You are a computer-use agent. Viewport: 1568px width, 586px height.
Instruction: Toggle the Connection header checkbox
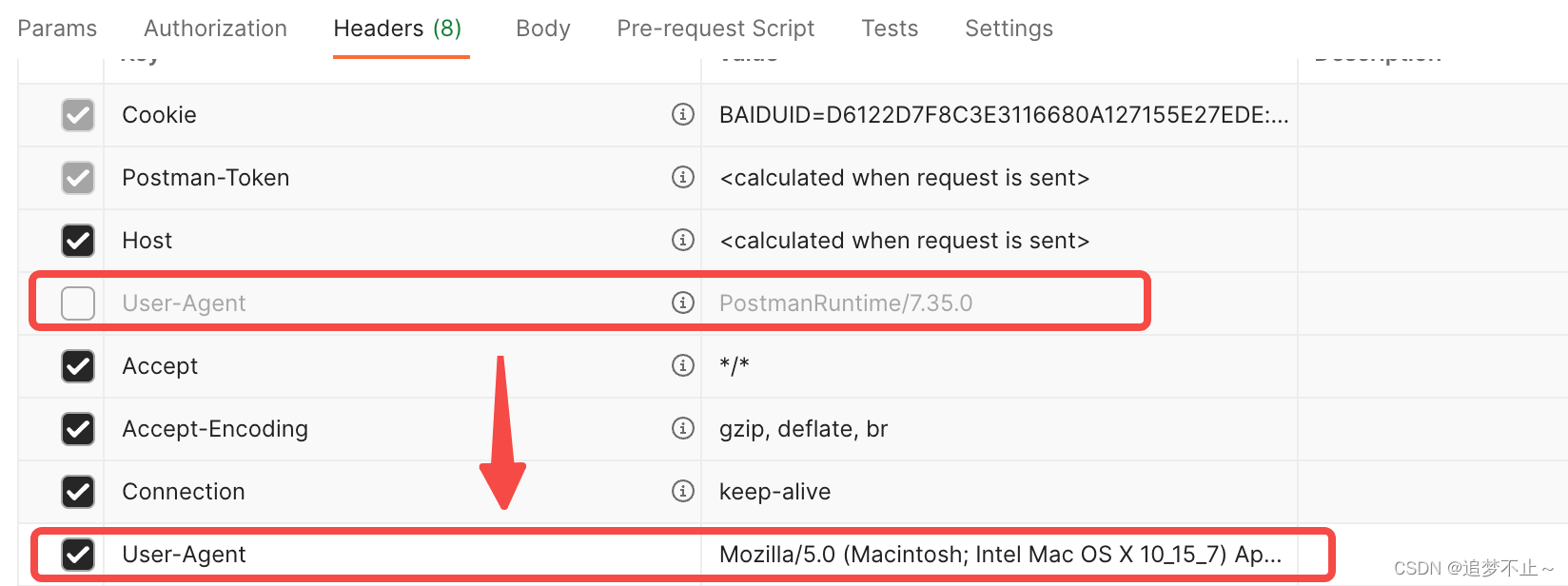point(78,491)
